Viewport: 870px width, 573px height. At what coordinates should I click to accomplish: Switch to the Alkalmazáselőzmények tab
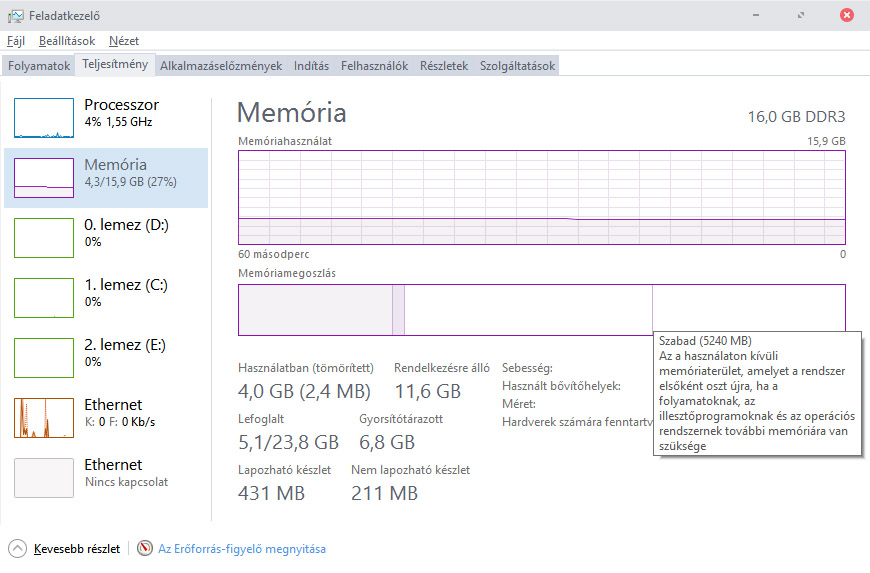pos(221,66)
